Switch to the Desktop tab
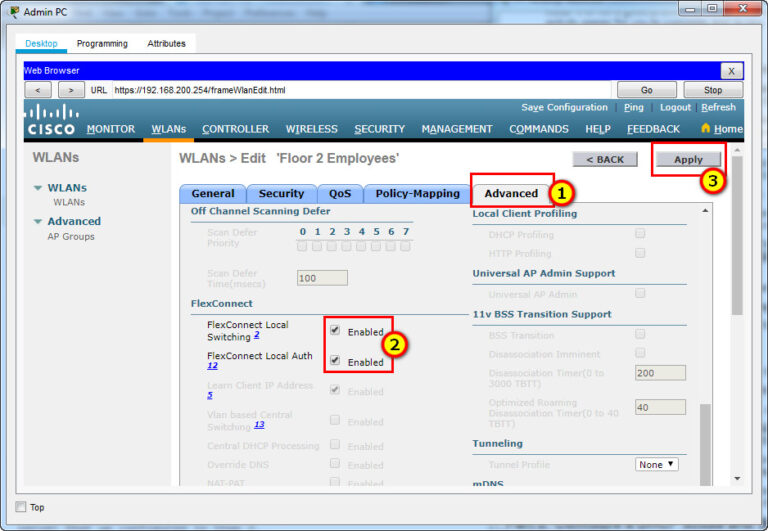Image resolution: width=768 pixels, height=531 pixels. [41, 44]
